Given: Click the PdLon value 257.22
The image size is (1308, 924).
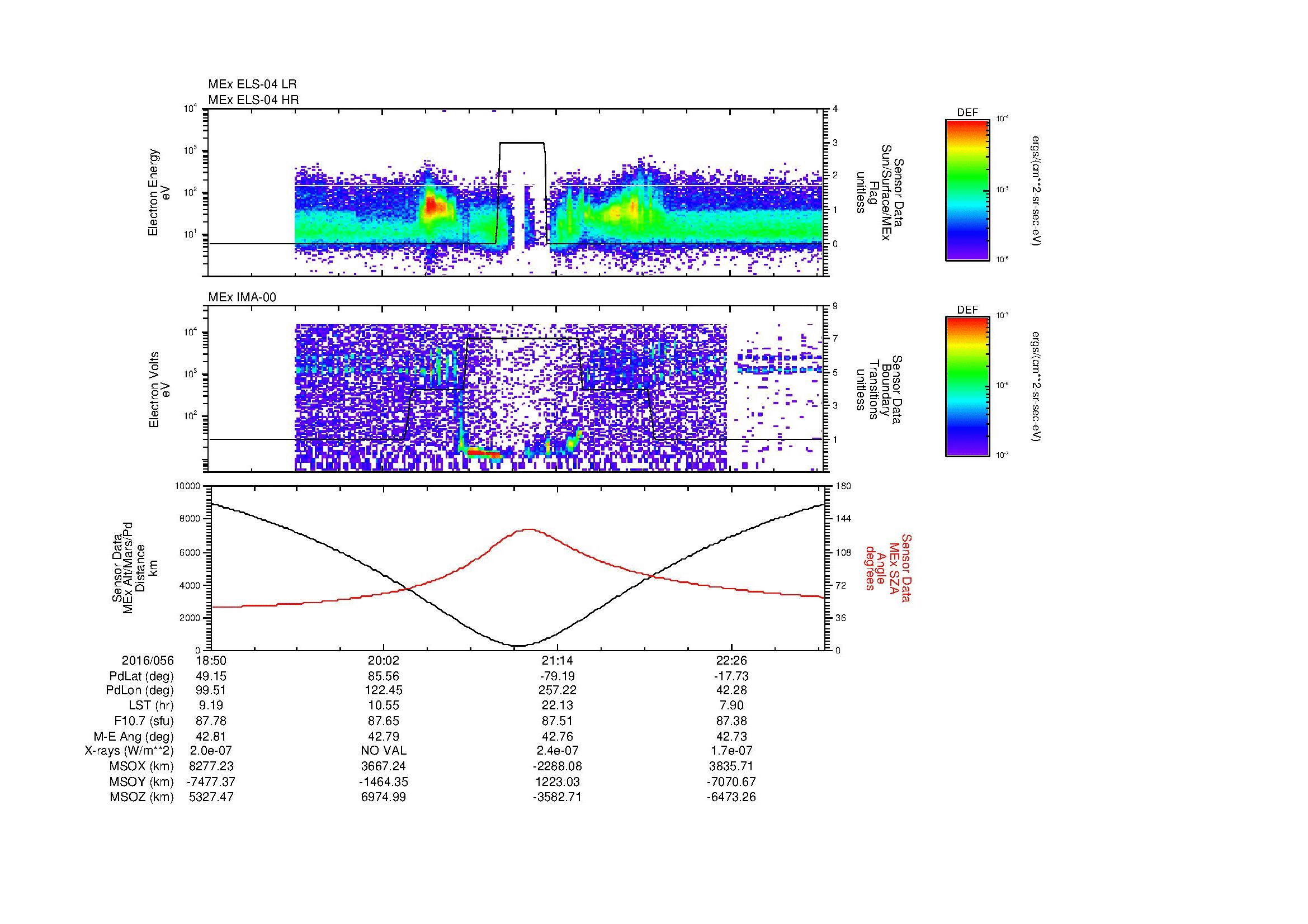Looking at the screenshot, I should coord(558,690).
